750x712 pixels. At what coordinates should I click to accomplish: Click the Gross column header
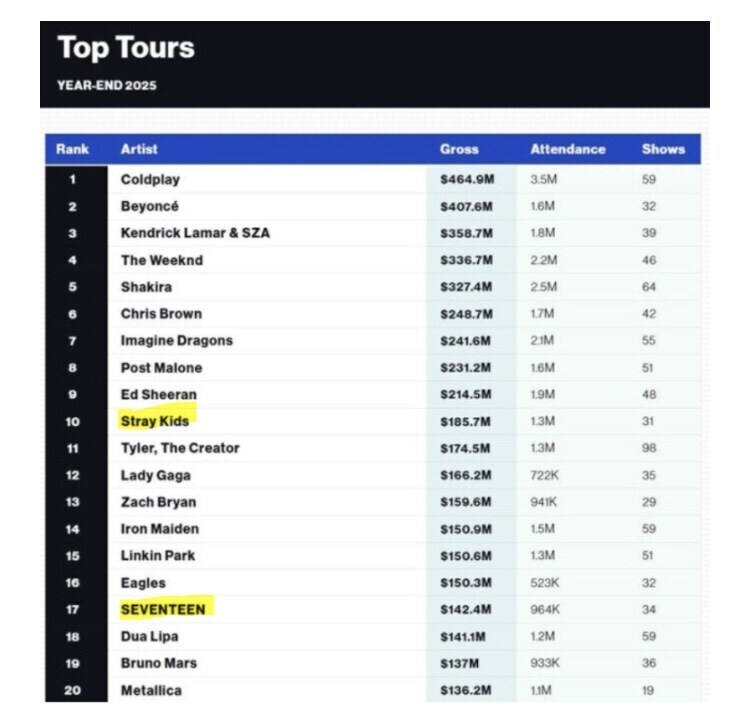coord(459,149)
